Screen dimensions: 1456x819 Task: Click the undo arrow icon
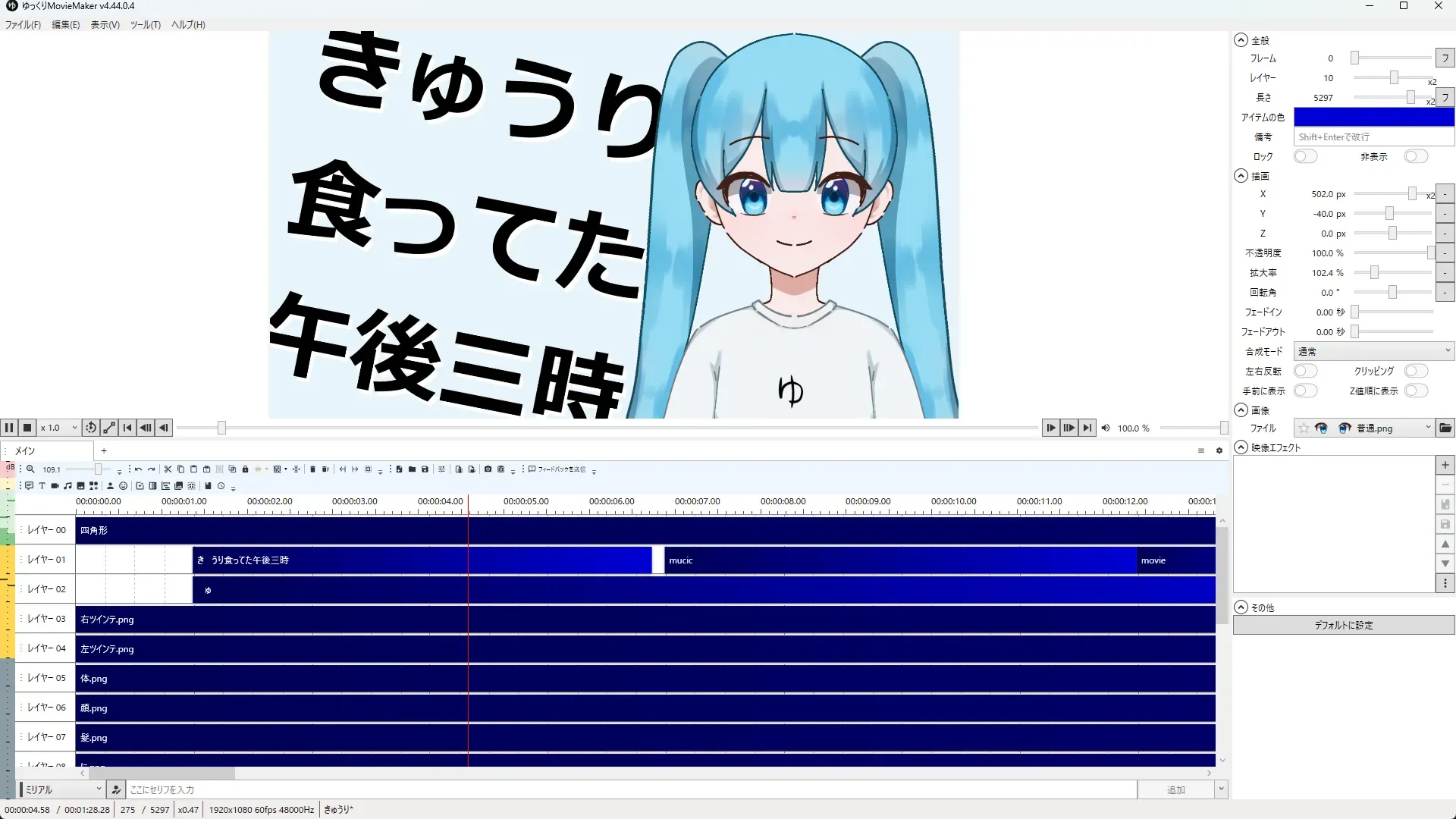coord(138,469)
